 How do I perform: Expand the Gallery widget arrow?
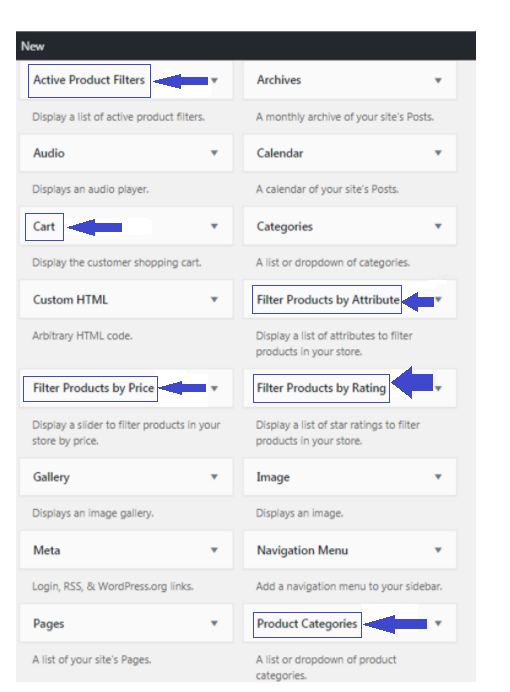(x=214, y=477)
